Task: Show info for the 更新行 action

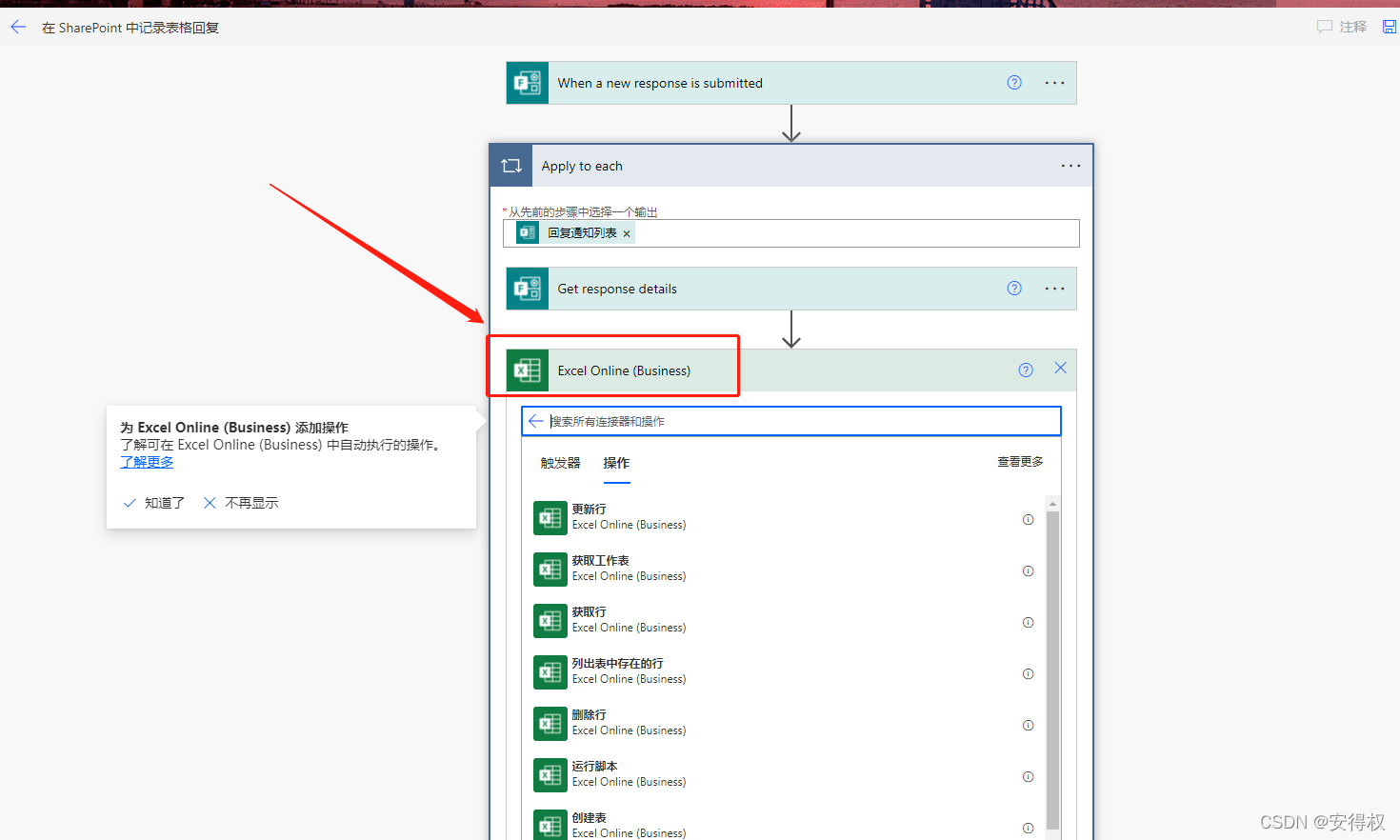Action: pyautogui.click(x=1028, y=520)
